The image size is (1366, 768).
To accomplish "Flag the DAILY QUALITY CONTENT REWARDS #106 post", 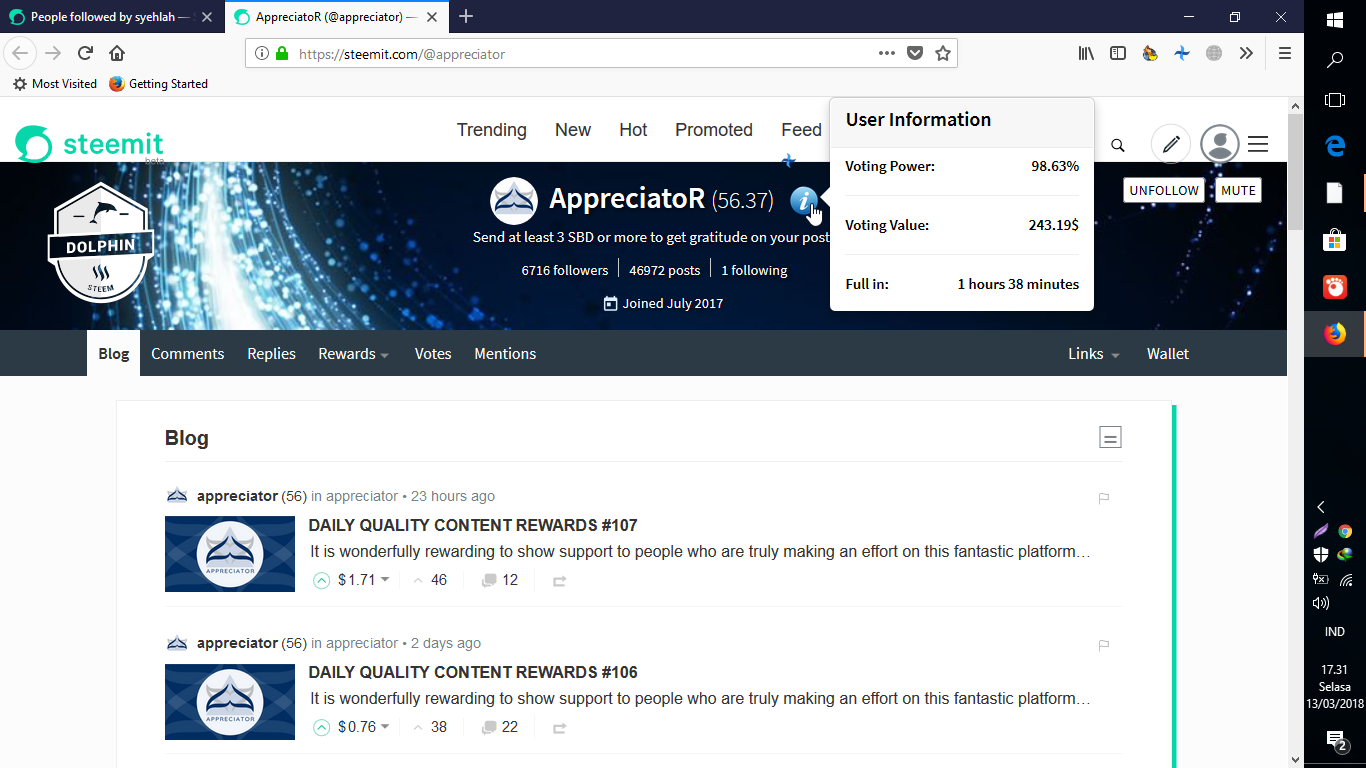I will click(x=1104, y=645).
